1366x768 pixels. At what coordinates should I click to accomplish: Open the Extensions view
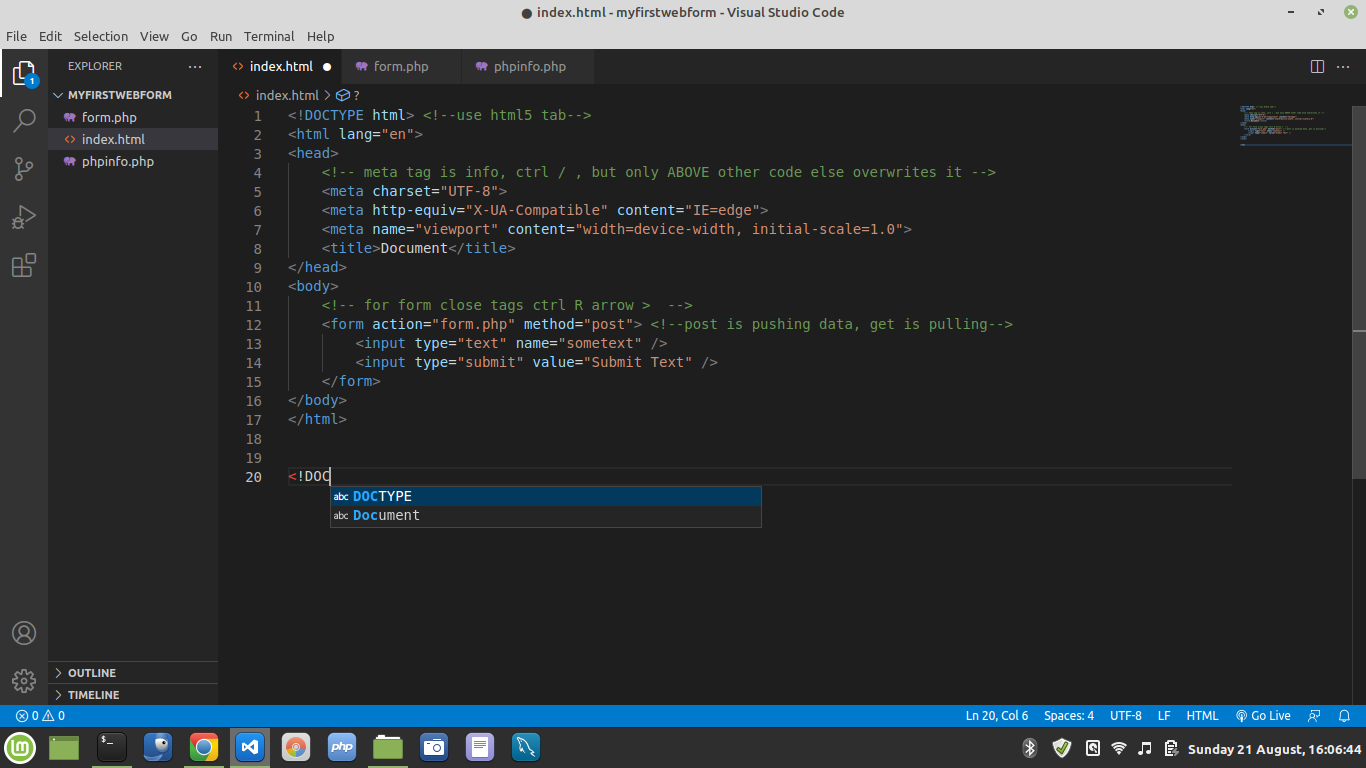click(x=24, y=265)
